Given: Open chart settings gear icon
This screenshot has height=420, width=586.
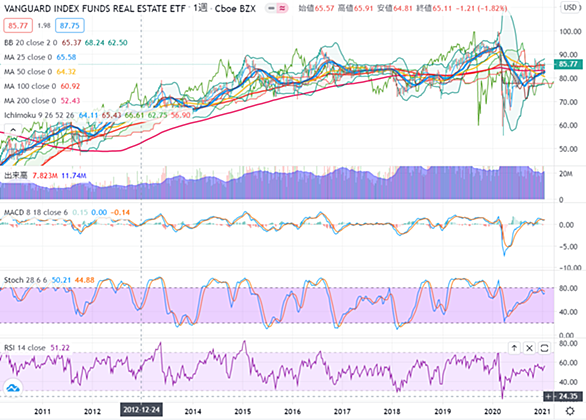Looking at the screenshot, I should (570, 411).
